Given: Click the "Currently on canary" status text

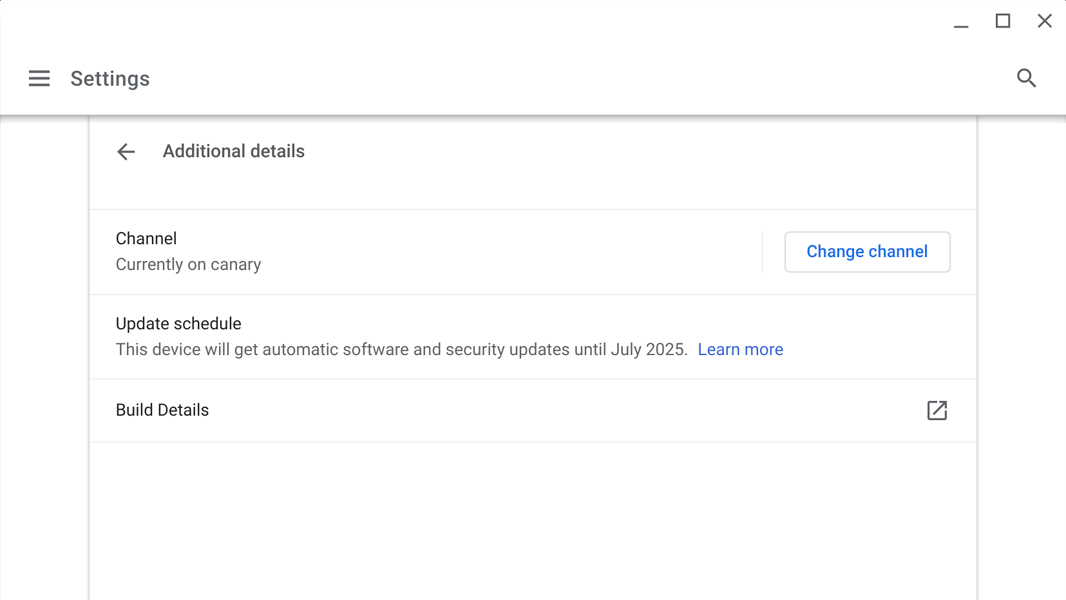Looking at the screenshot, I should [188, 265].
